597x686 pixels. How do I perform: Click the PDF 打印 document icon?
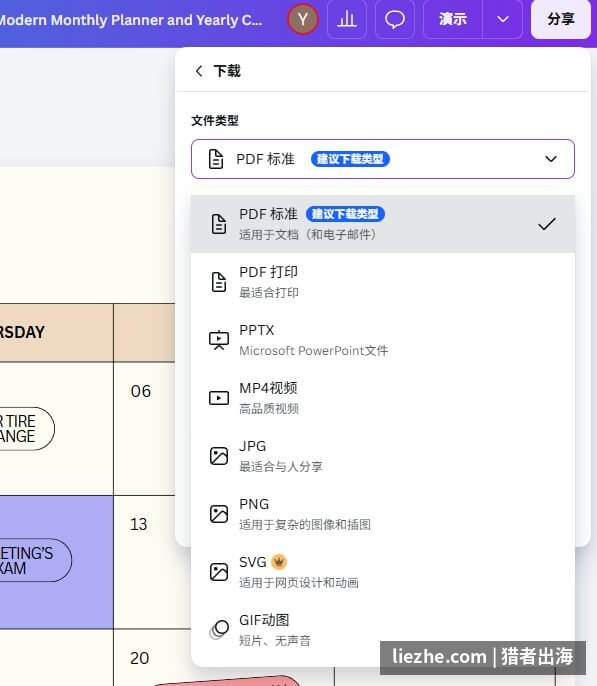[219, 282]
